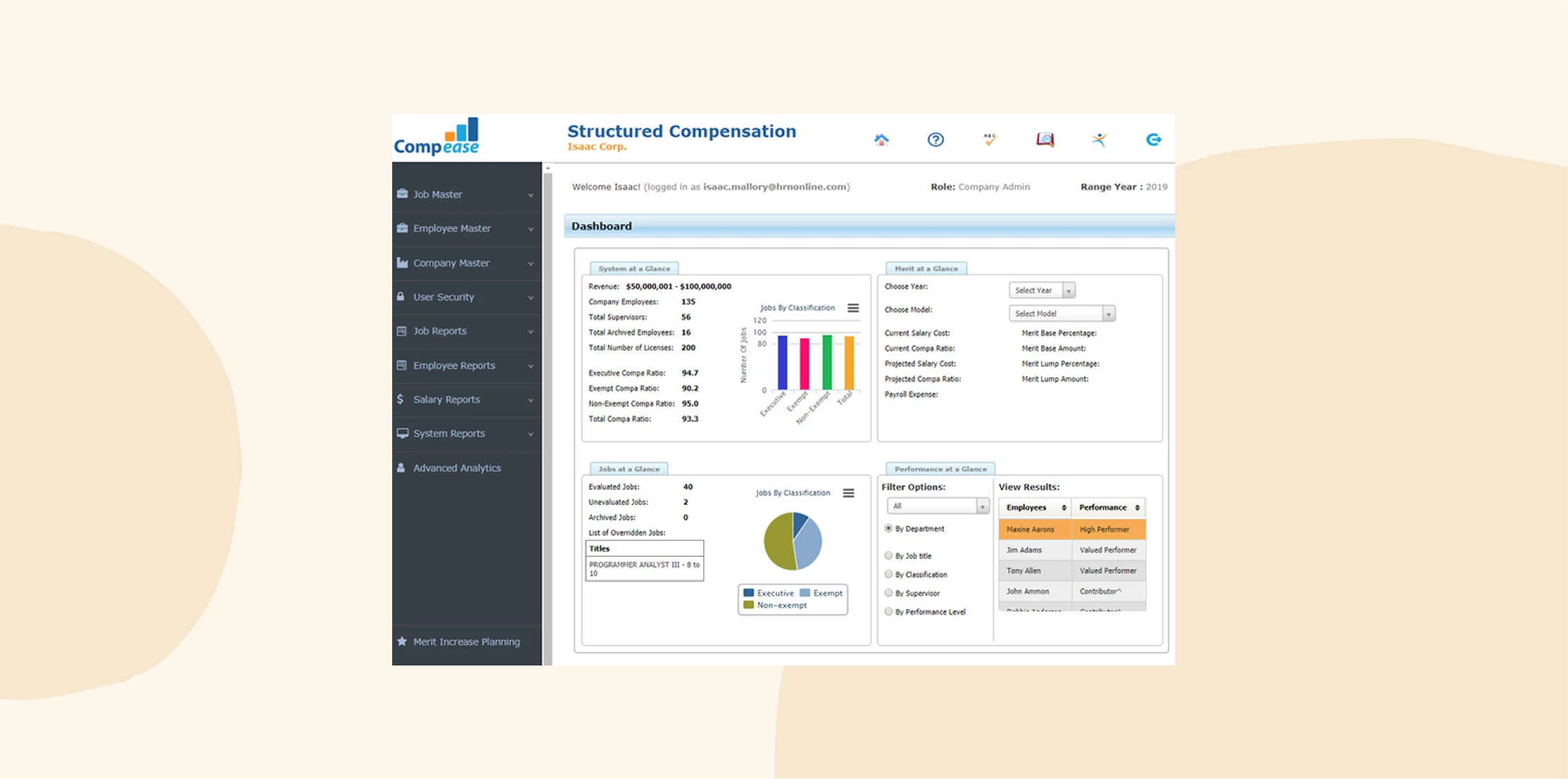Expand Company Master chevron
The height and width of the screenshot is (779, 1568).
[x=530, y=264]
